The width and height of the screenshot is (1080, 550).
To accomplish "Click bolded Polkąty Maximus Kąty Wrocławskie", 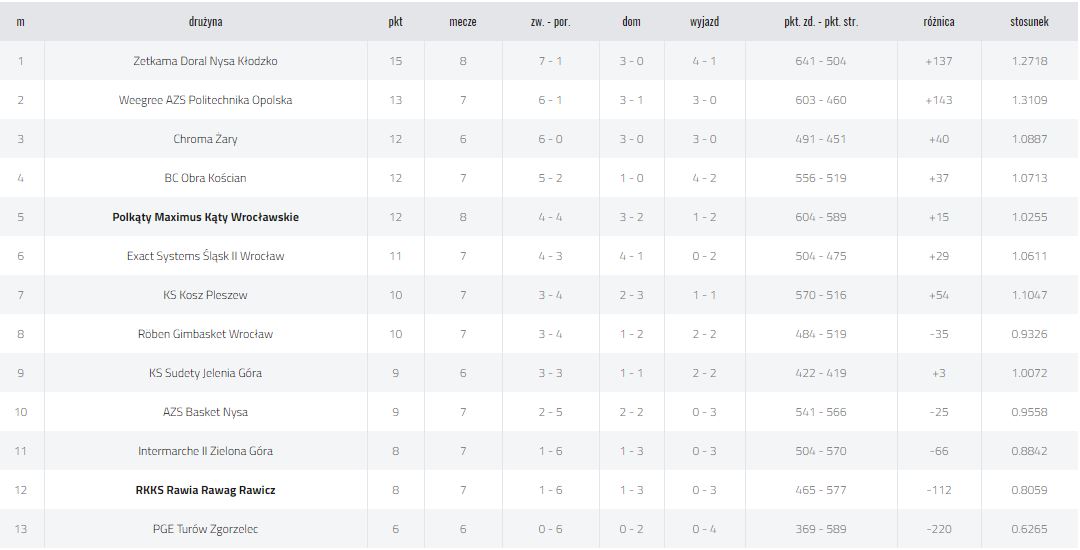I will (x=205, y=217).
